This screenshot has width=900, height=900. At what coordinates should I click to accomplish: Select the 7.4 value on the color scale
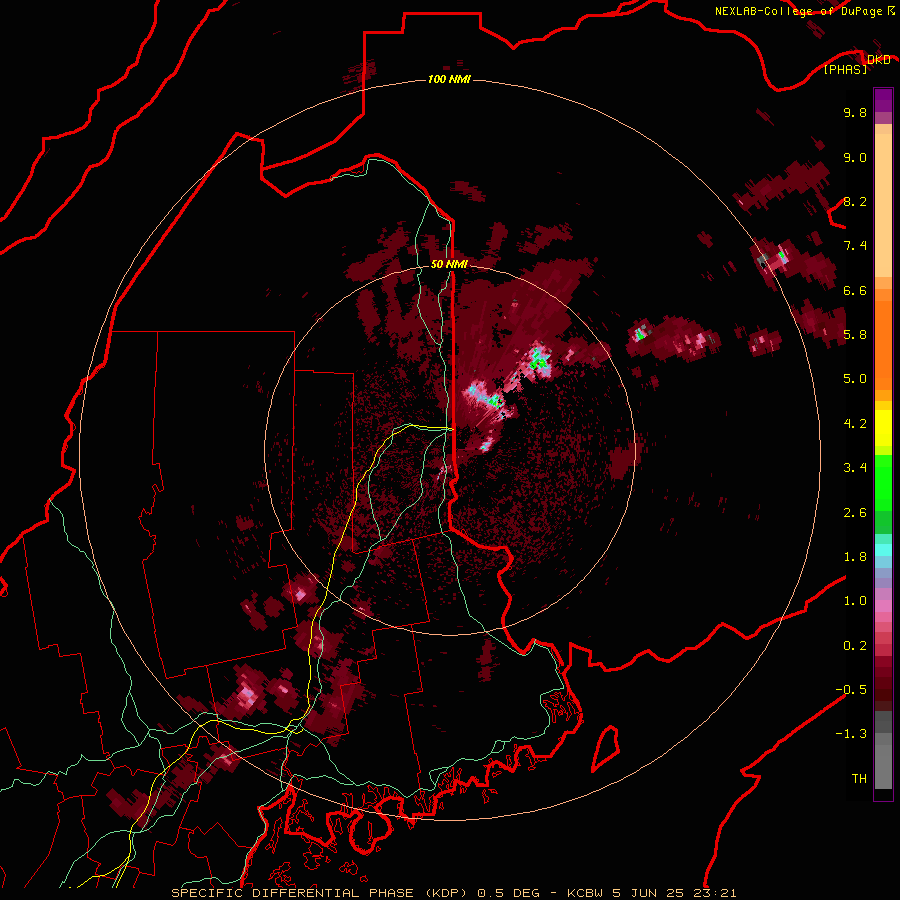coord(855,246)
